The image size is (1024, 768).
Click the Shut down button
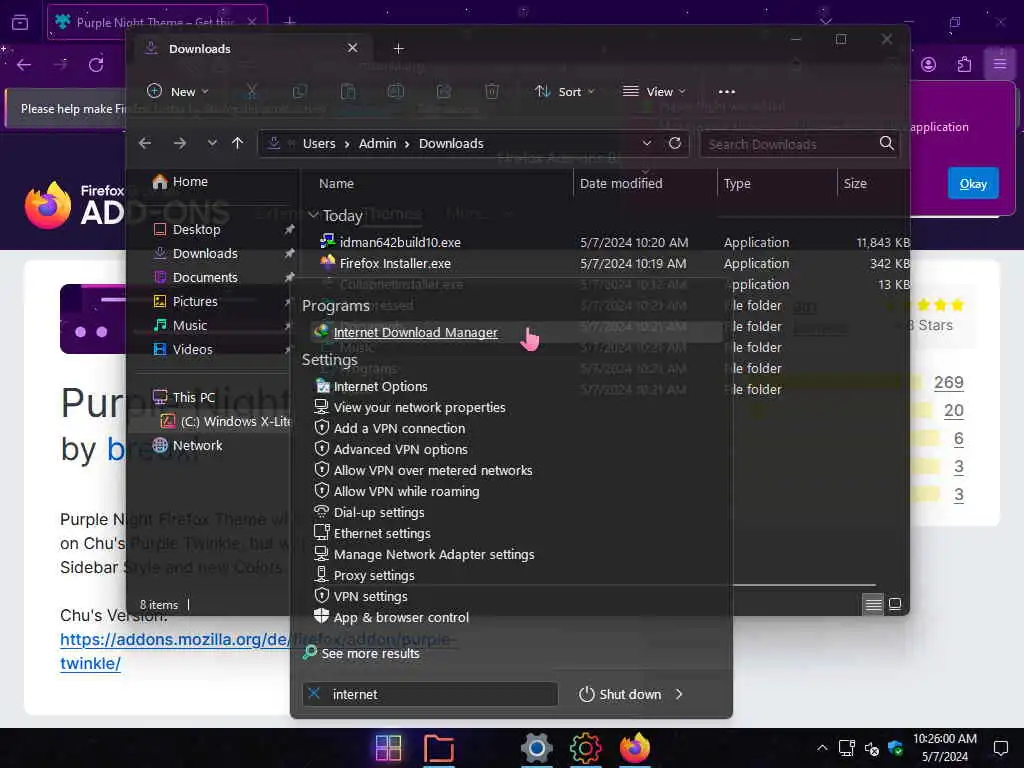pos(620,694)
